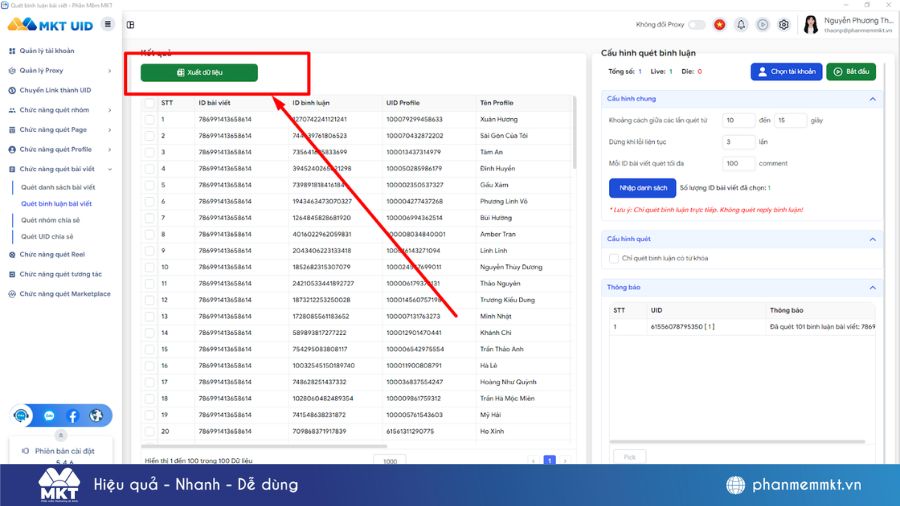Click the next page arrow in pagination
The width and height of the screenshot is (900, 506).
point(565,460)
